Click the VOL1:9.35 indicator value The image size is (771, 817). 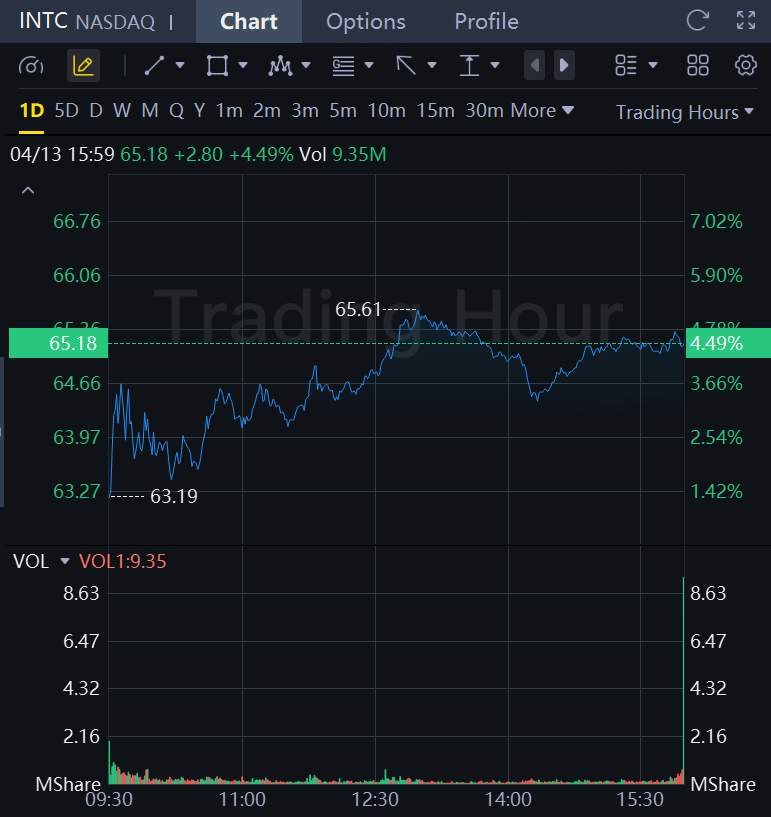tap(122, 561)
